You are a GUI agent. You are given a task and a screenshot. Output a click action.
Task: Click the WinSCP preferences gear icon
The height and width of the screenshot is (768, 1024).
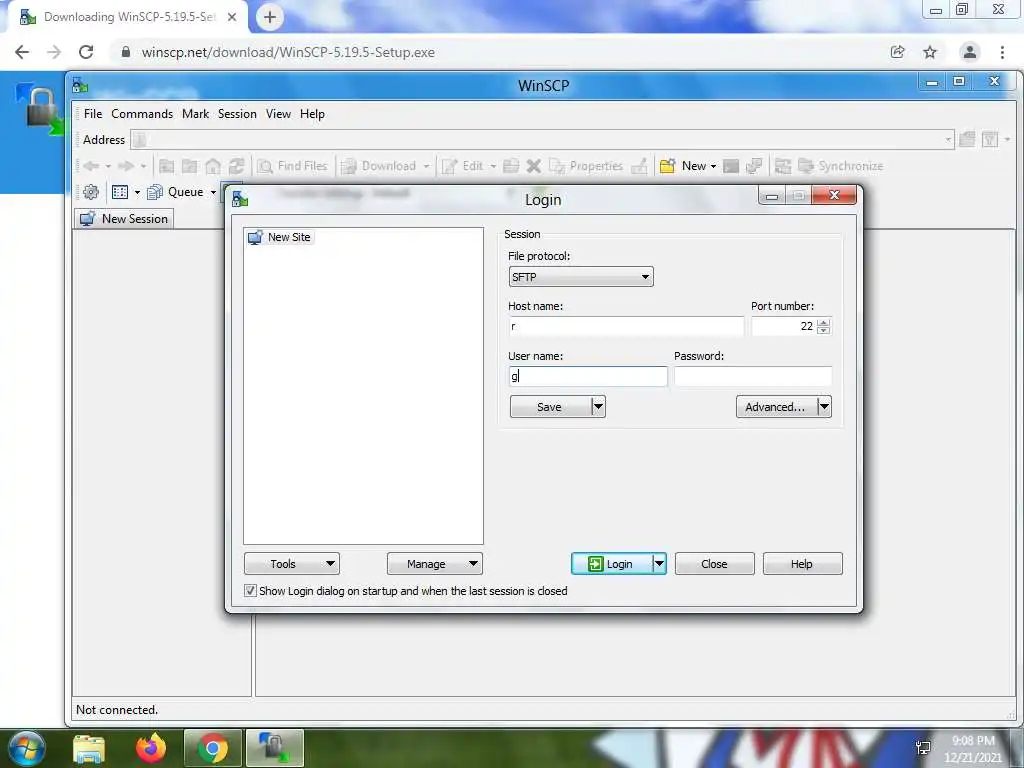point(91,192)
